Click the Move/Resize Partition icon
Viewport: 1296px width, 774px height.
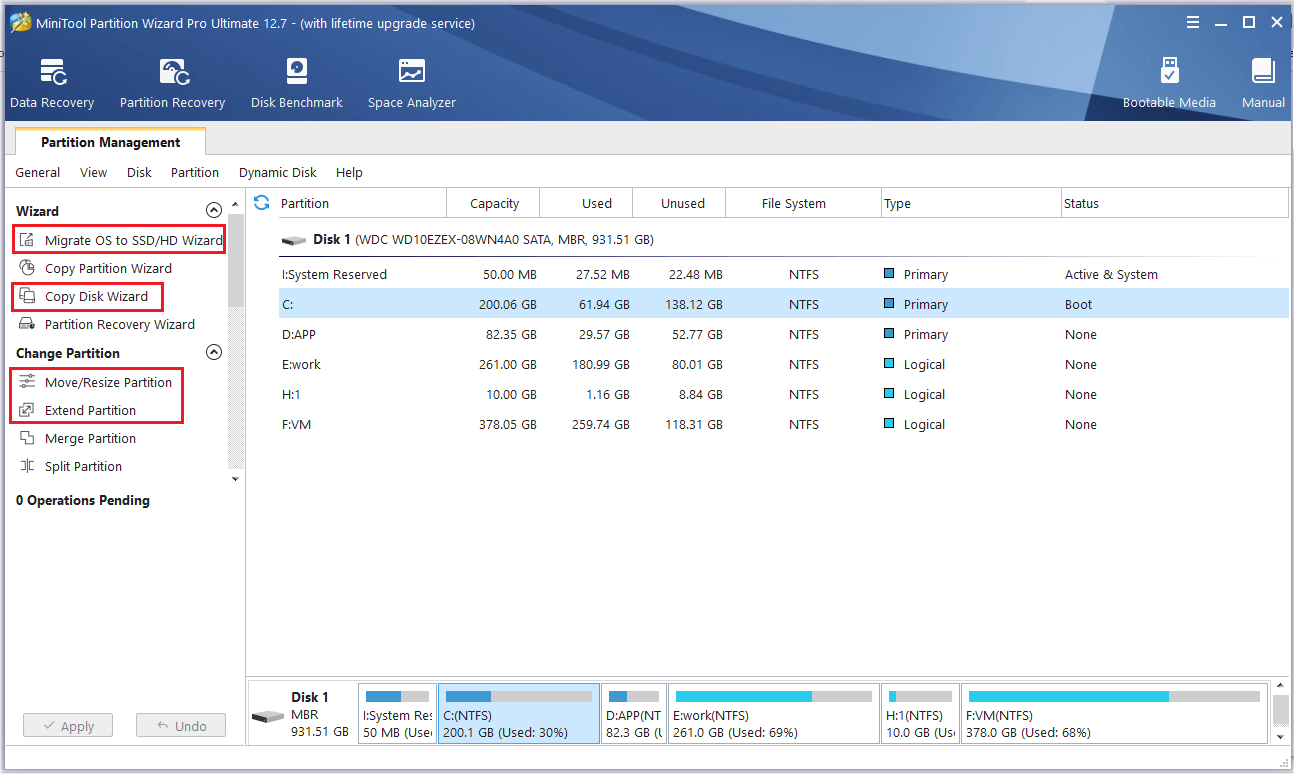click(27, 382)
